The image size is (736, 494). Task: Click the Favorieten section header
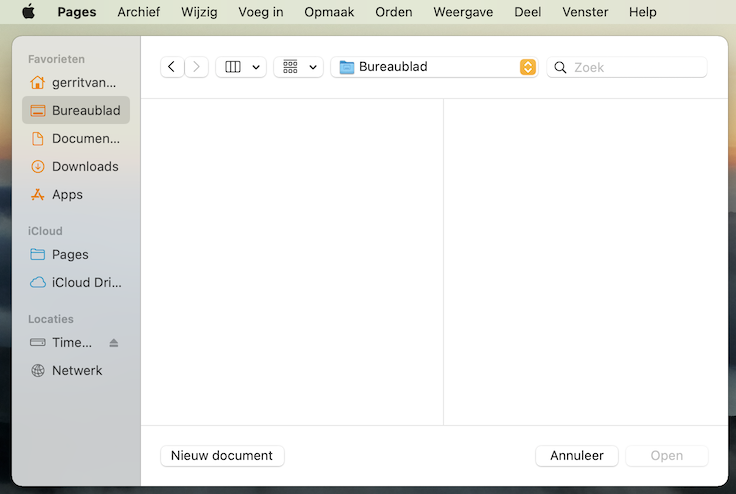click(x=56, y=59)
